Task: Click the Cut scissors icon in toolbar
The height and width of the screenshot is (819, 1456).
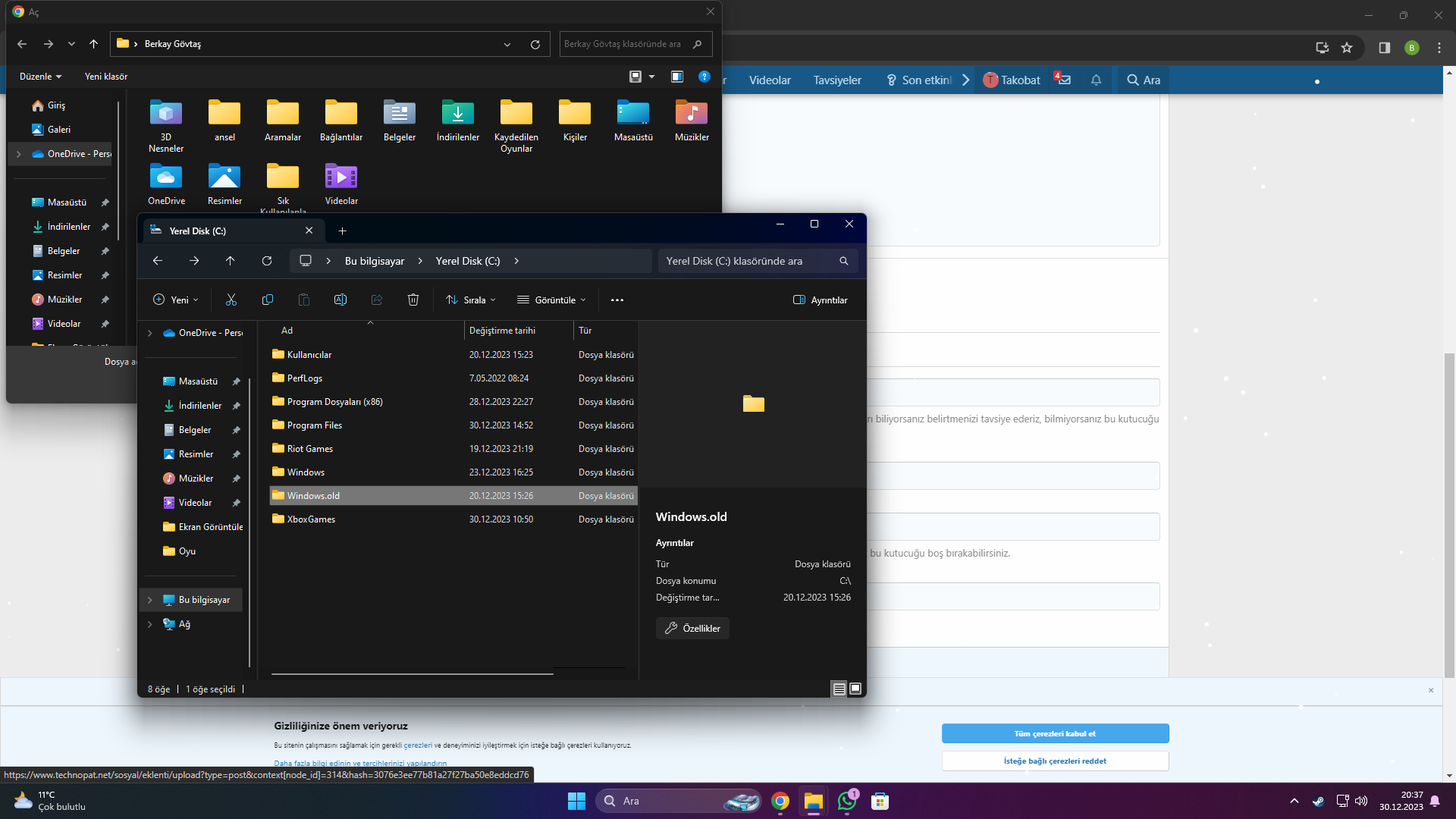Action: tap(231, 300)
